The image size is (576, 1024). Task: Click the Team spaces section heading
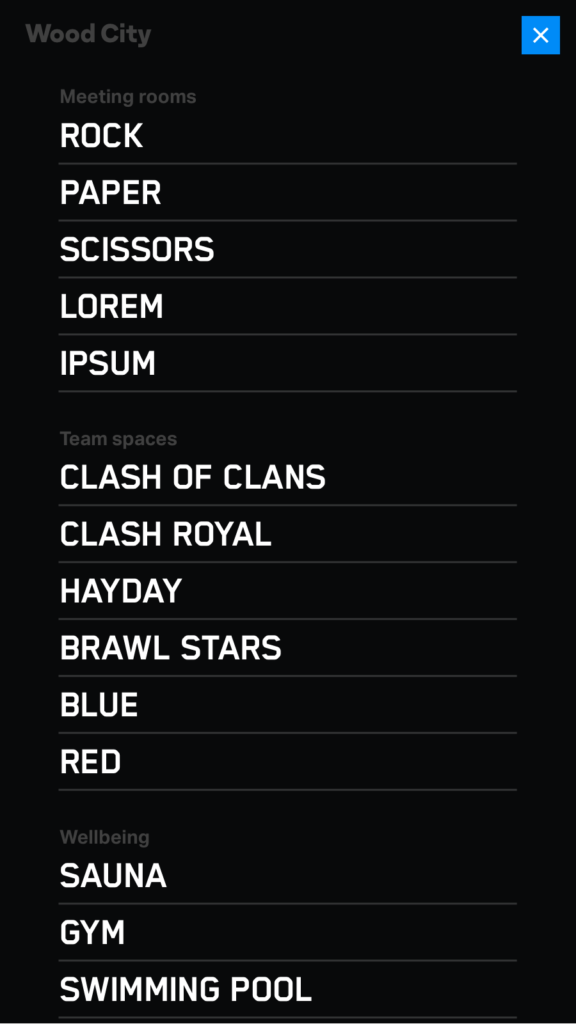pyautogui.click(x=118, y=439)
